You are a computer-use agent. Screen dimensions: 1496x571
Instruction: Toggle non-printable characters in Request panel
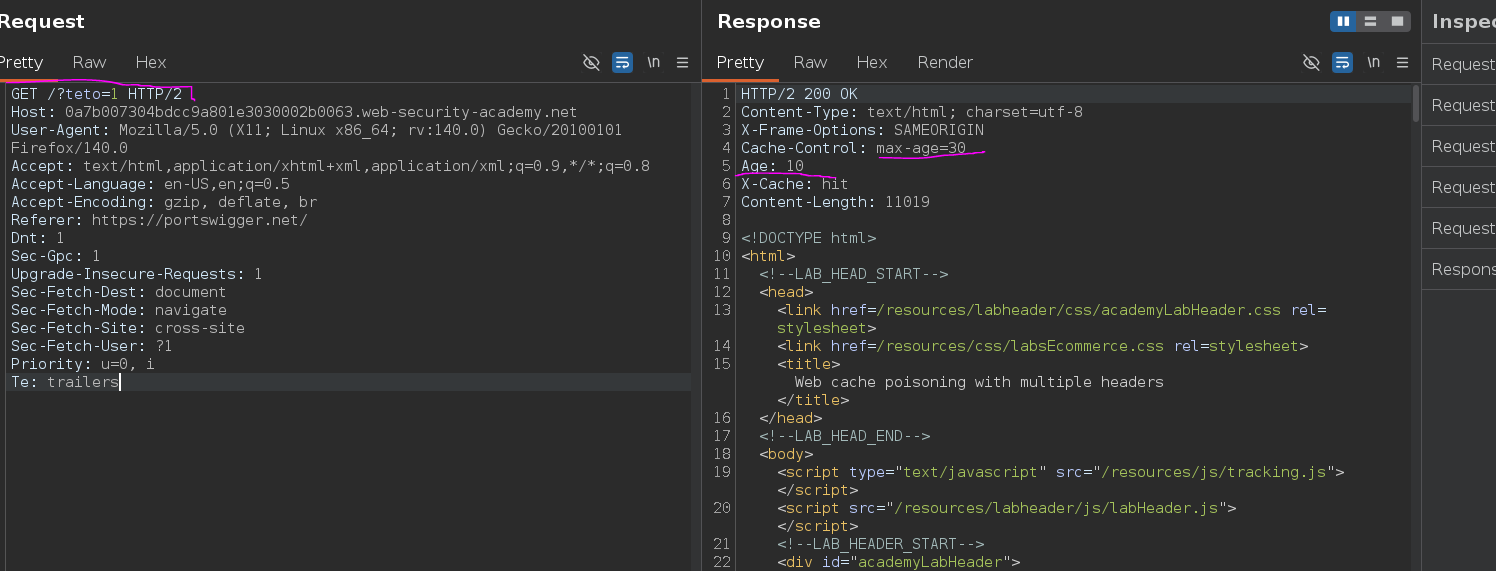point(591,62)
